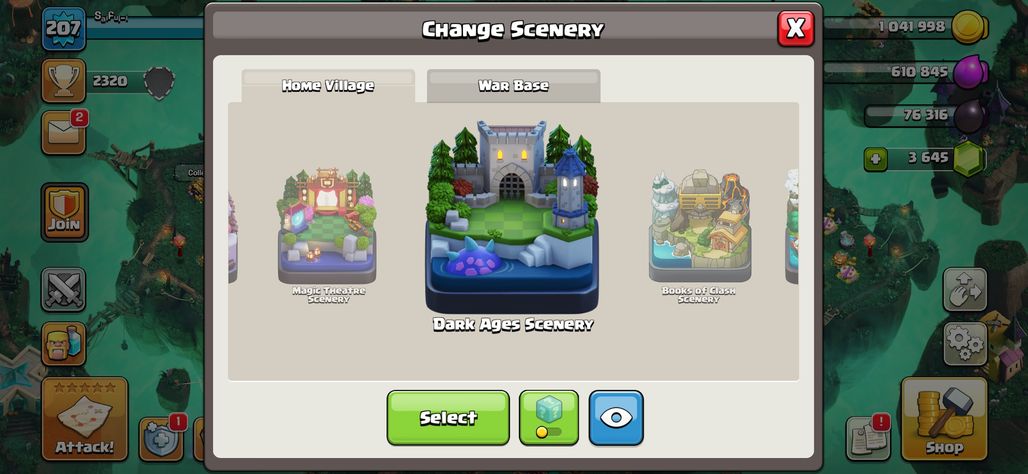This screenshot has width=1028, height=474.
Task: Click the player level 207 badge
Action: point(64,29)
